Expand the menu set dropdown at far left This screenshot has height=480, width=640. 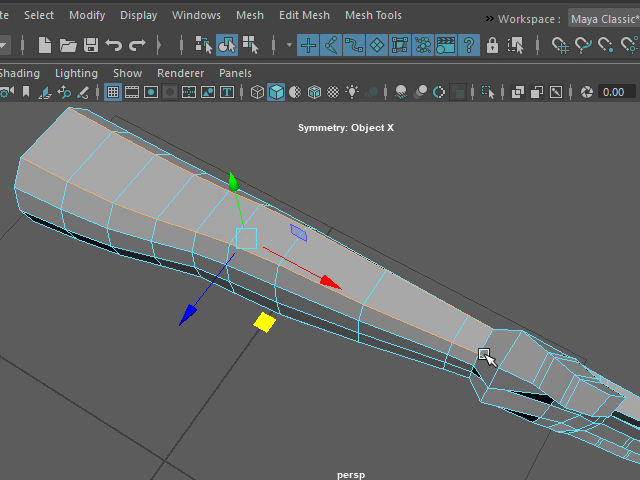(x=4, y=45)
